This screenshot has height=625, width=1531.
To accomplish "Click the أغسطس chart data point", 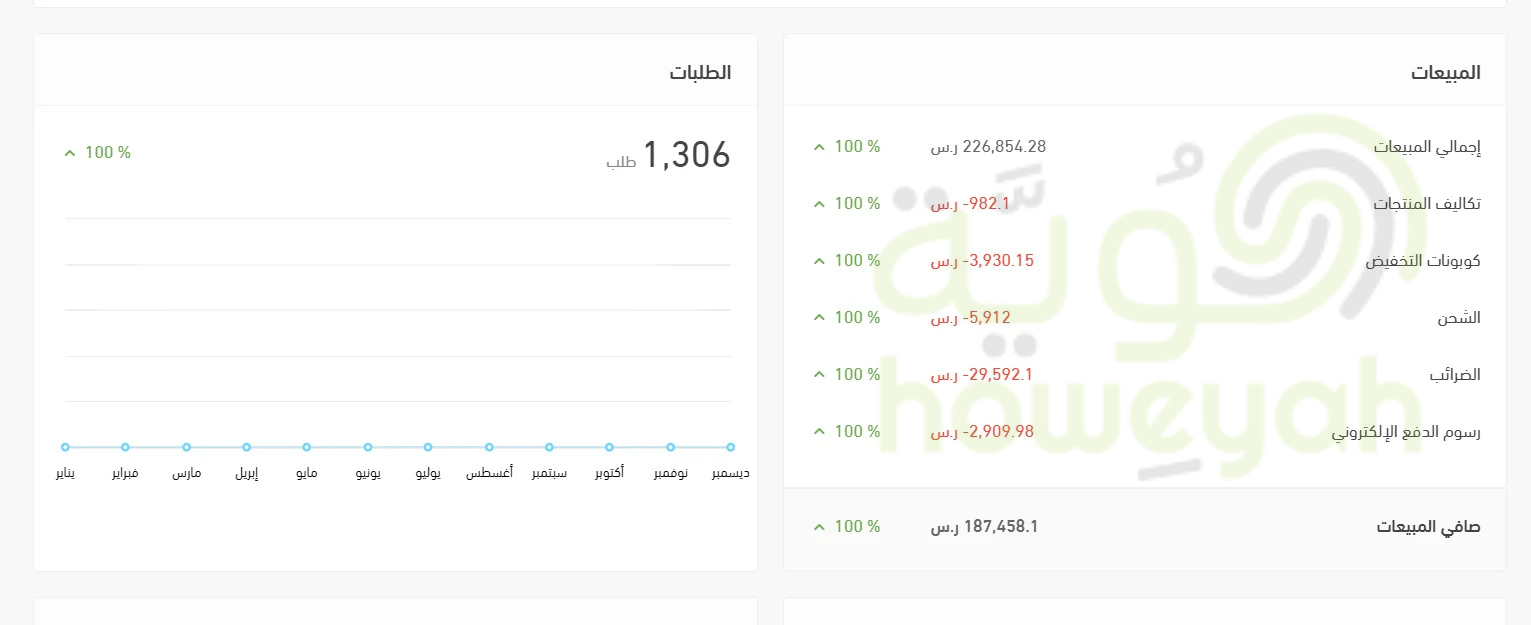I will 489,447.
